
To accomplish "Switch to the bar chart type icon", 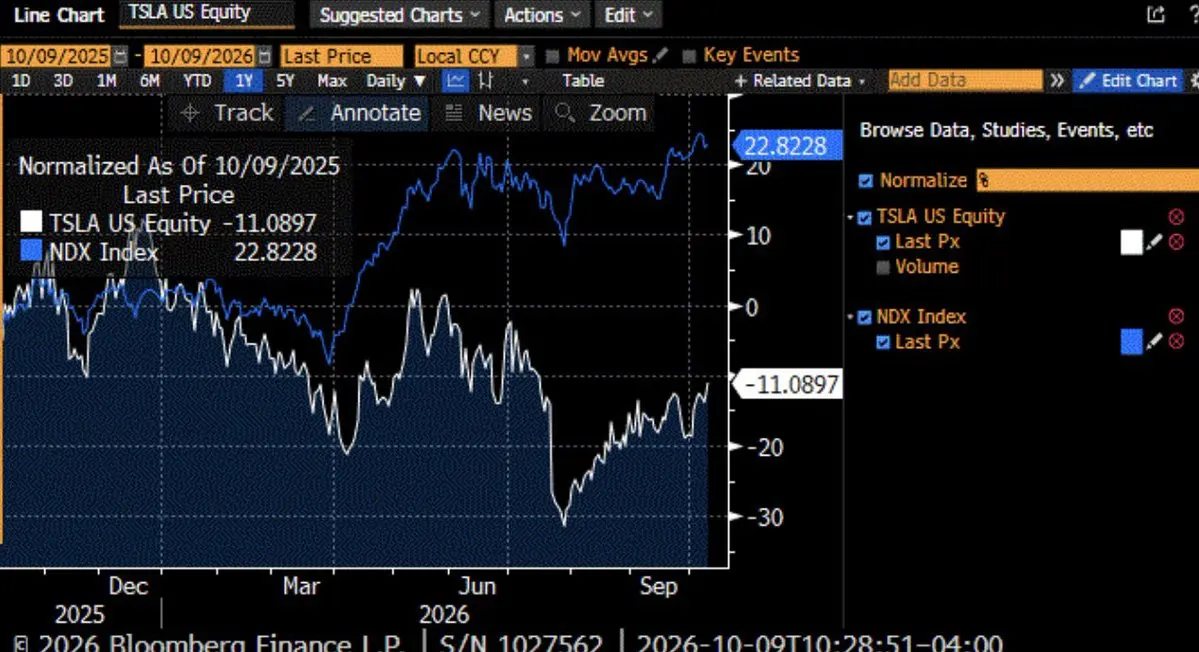I will [x=485, y=80].
